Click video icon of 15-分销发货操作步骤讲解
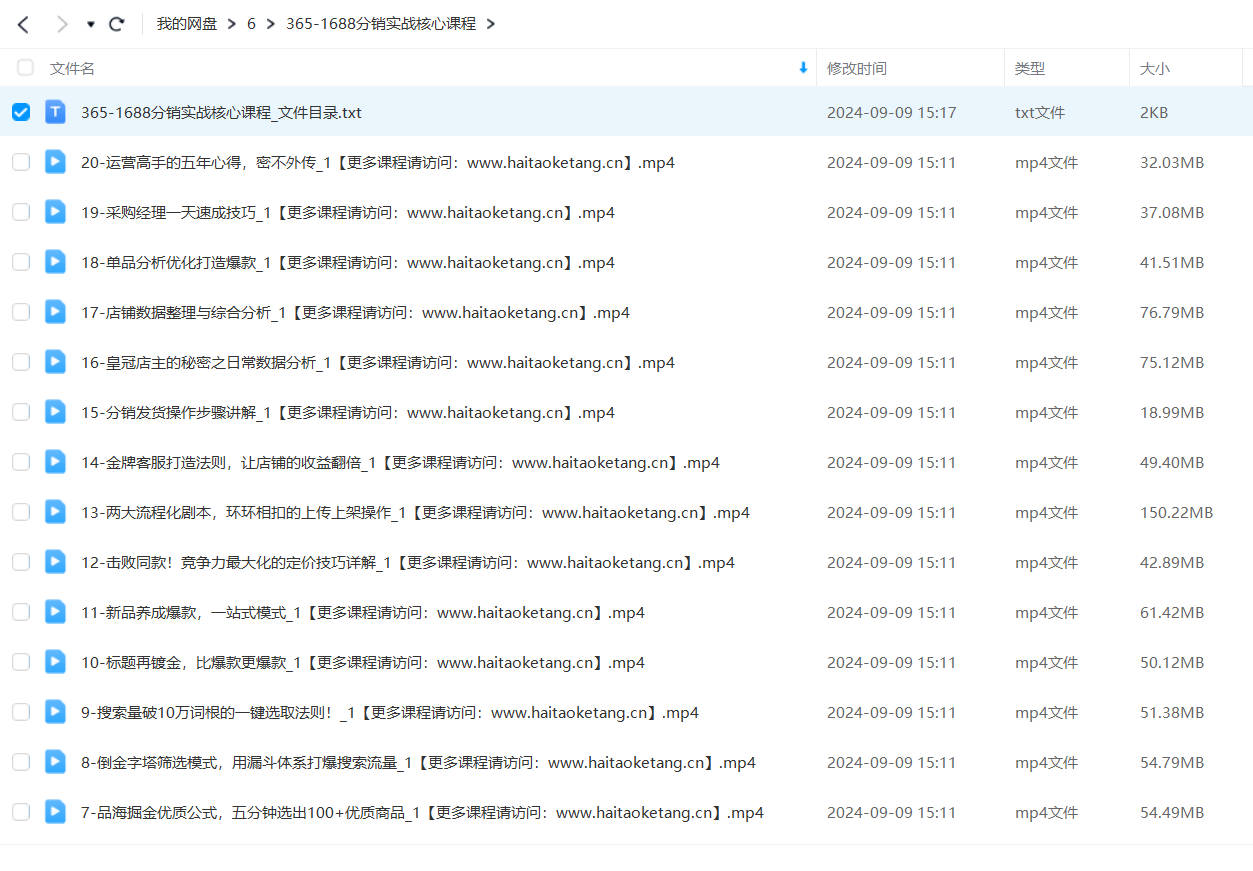The image size is (1253, 871). [55, 412]
